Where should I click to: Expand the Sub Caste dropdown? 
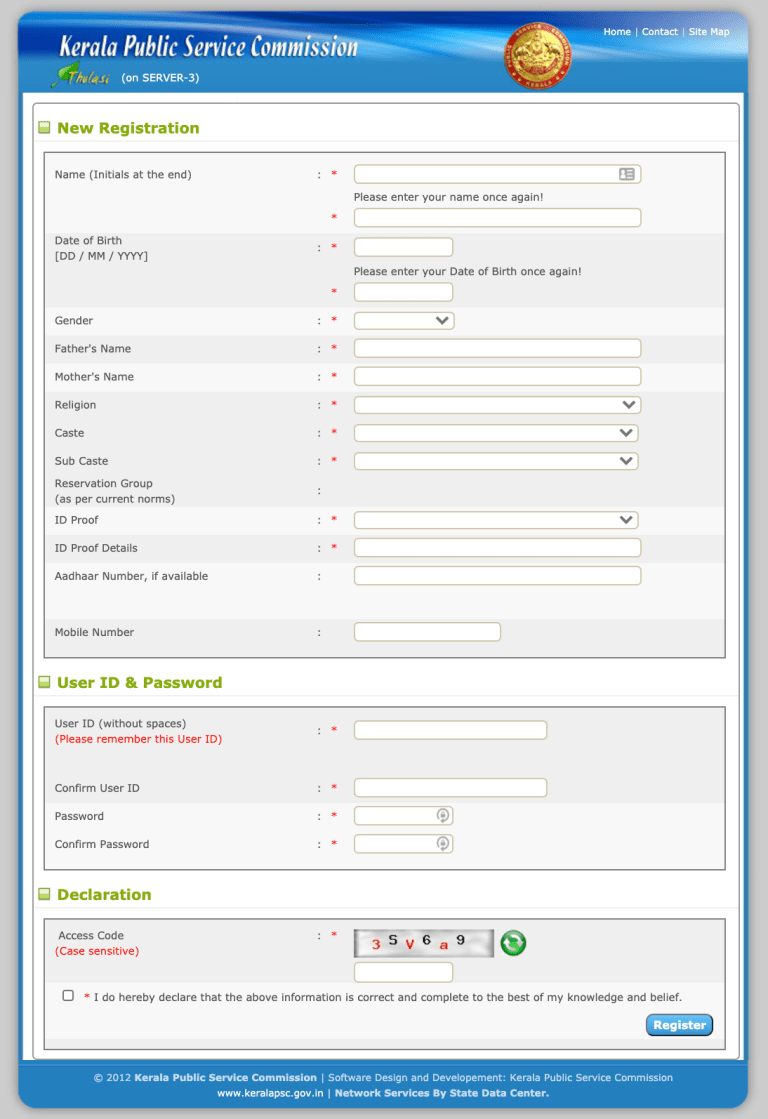click(496, 461)
